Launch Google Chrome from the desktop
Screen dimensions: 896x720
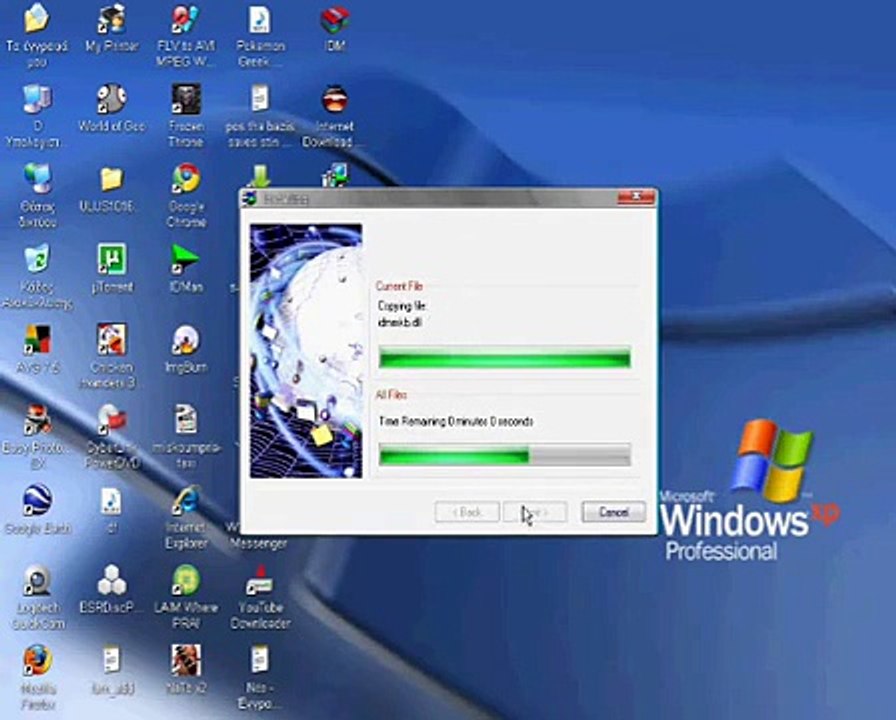click(x=186, y=179)
